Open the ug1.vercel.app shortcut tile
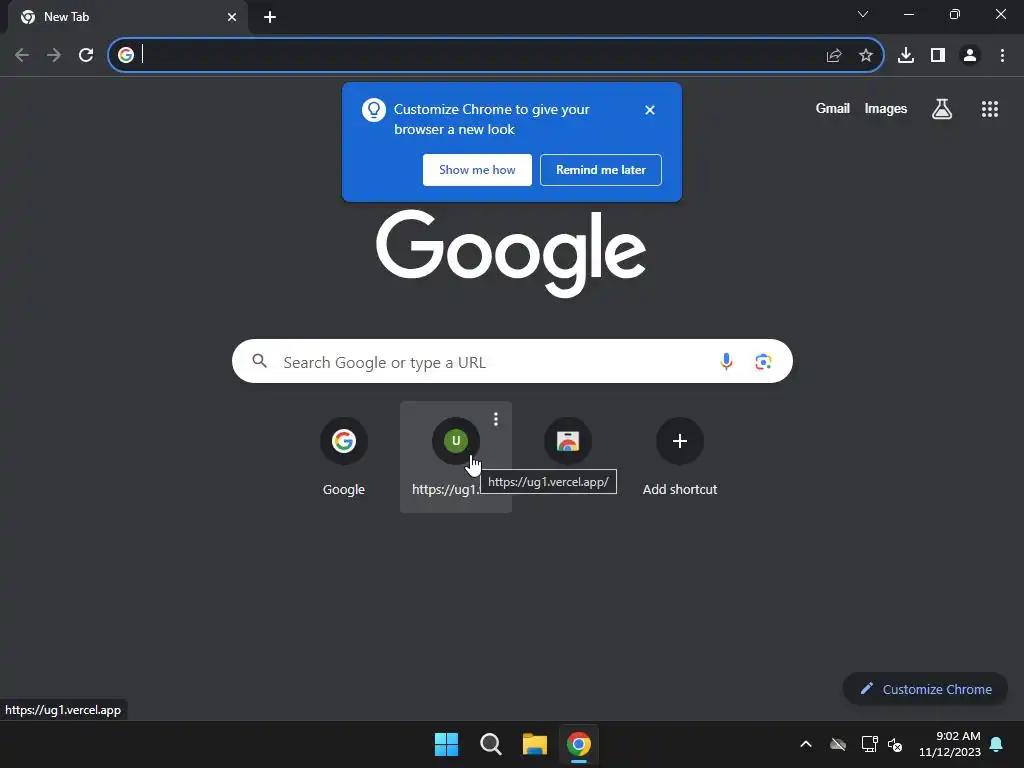1024x768 pixels. click(x=456, y=456)
